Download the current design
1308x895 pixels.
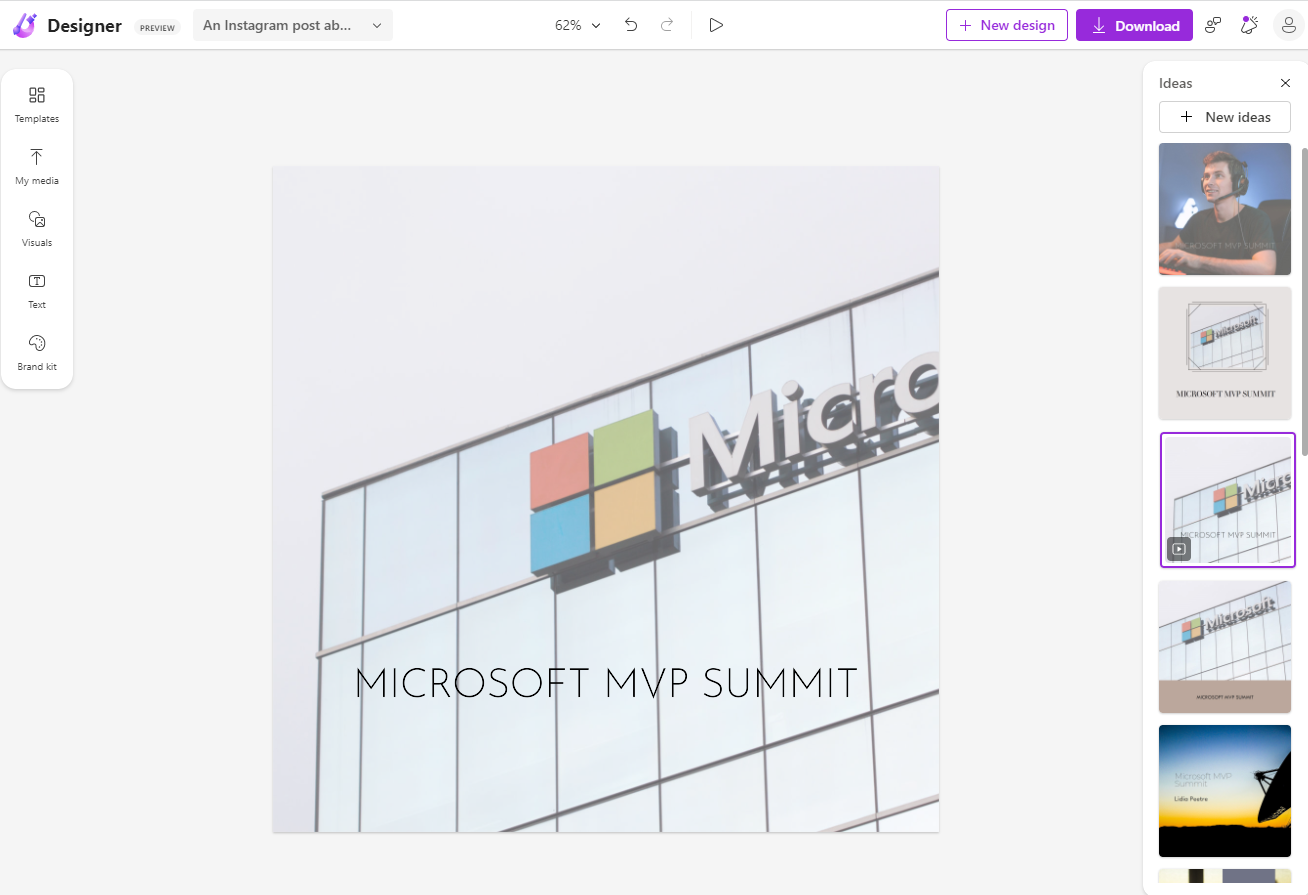click(1134, 25)
